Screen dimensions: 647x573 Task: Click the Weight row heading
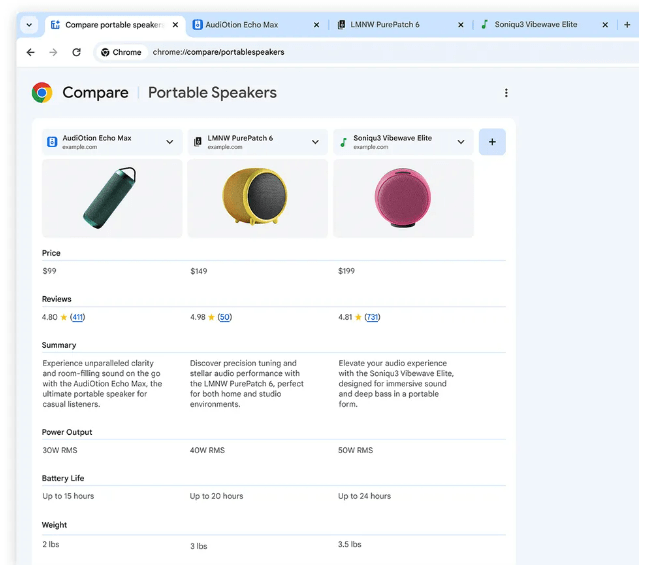pyautogui.click(x=54, y=525)
